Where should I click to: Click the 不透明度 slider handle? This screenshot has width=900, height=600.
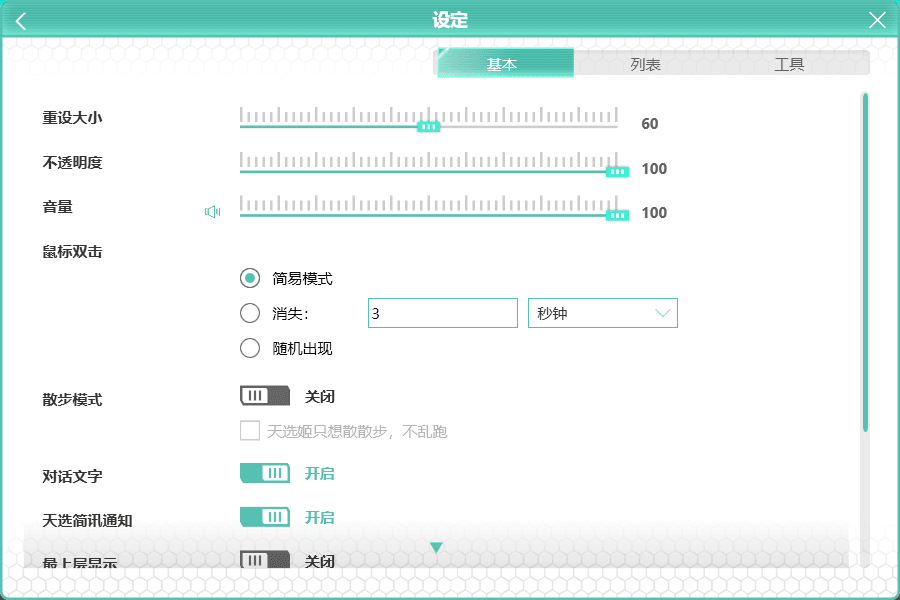[618, 172]
